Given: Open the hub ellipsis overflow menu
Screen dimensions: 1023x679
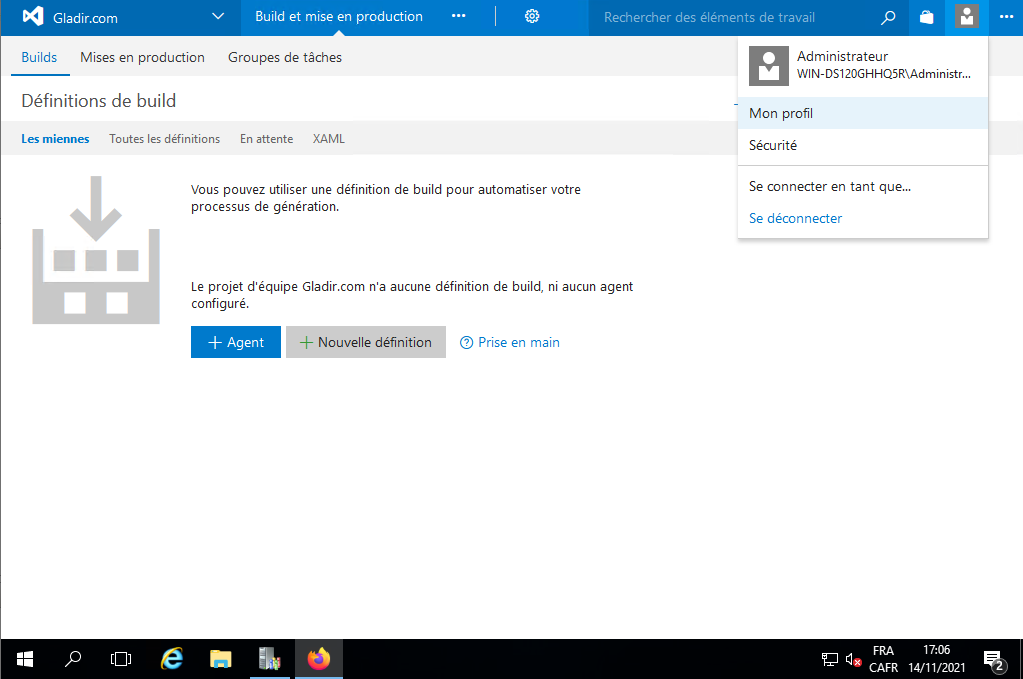Looking at the screenshot, I should (459, 17).
